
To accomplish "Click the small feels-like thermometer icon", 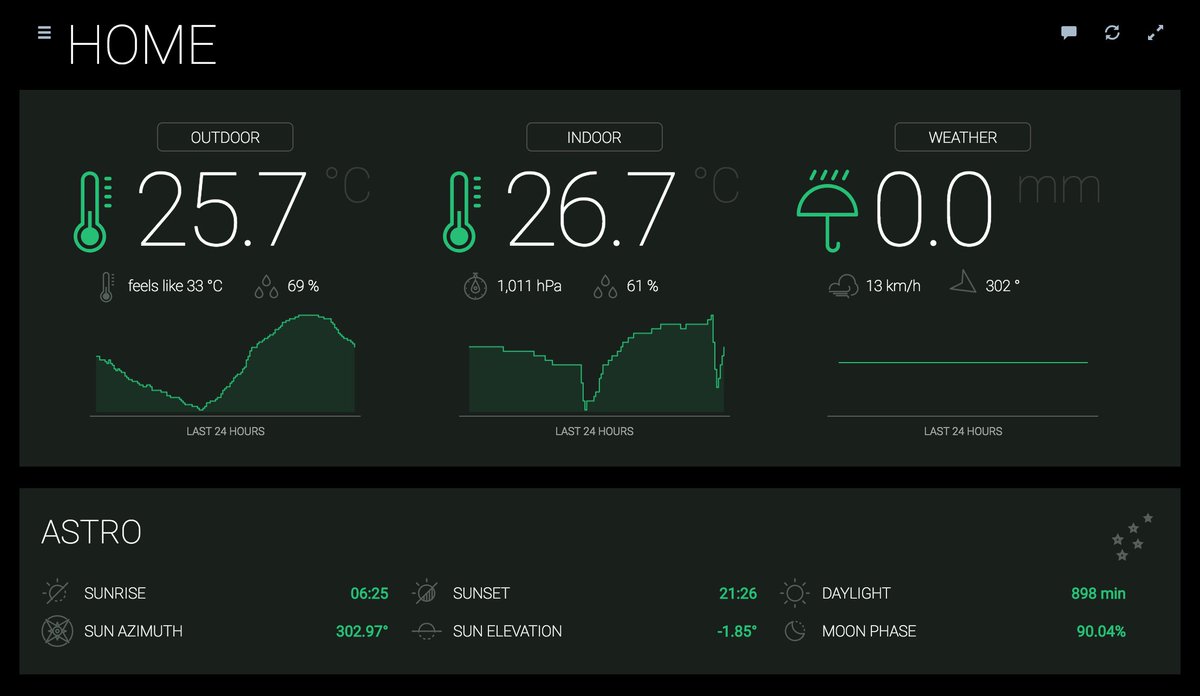I will coord(107,286).
